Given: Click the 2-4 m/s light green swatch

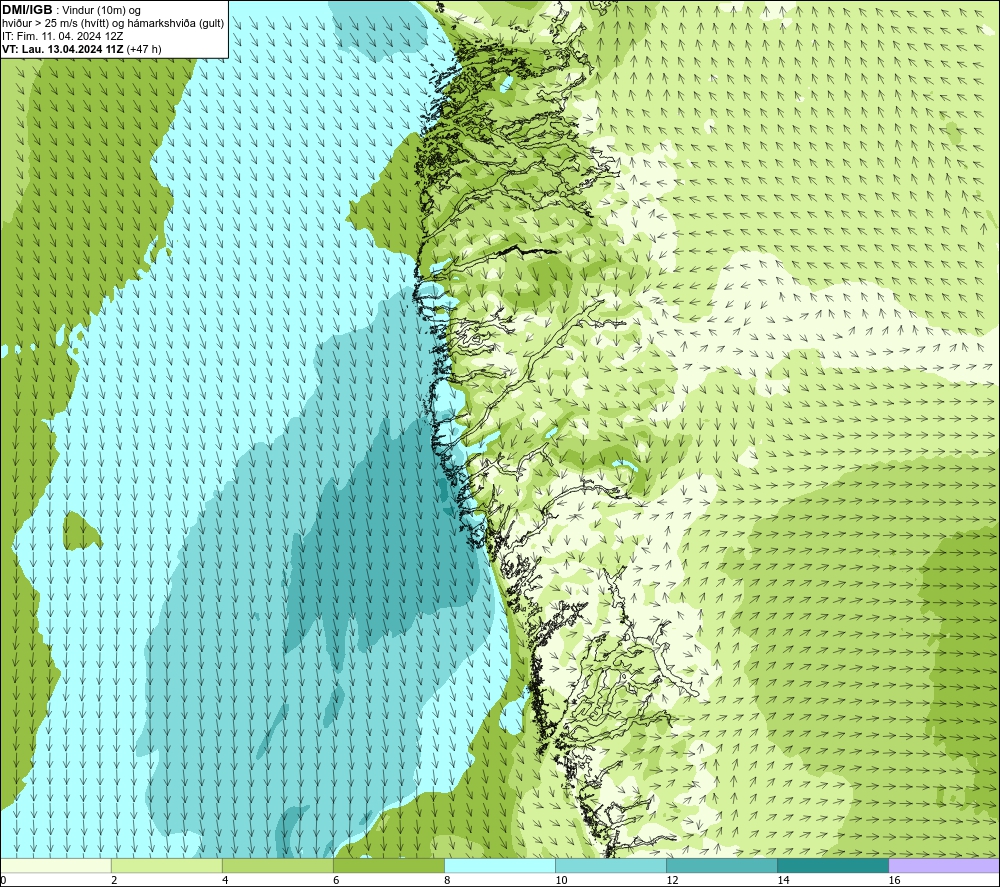Looking at the screenshot, I should (166, 865).
